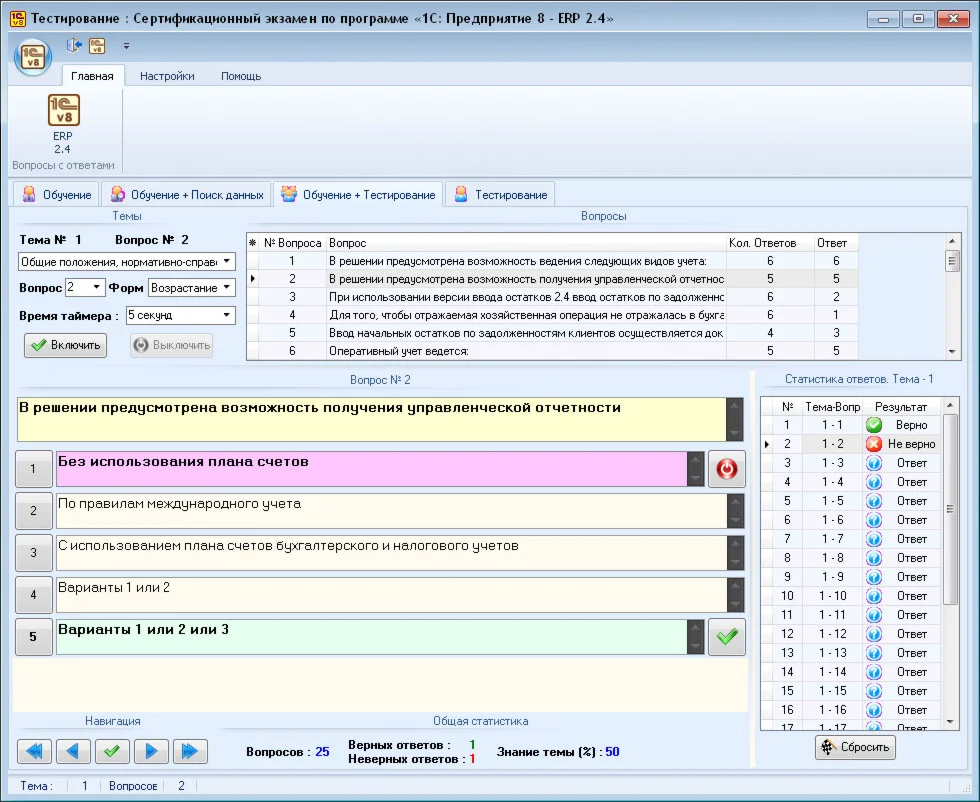Expand the sort order dropdown showing Возрастание

tap(227, 288)
